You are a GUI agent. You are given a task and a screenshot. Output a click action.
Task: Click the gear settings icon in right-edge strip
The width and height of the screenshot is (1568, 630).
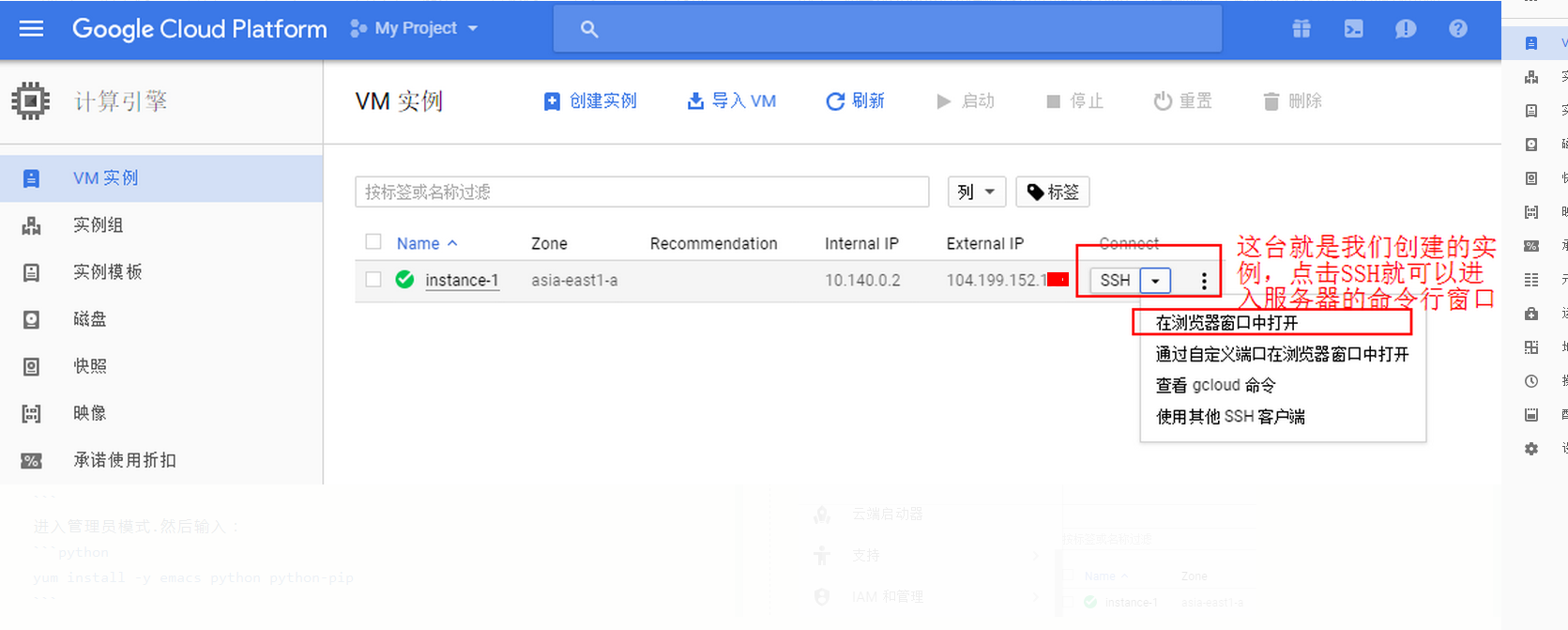pos(1531,449)
